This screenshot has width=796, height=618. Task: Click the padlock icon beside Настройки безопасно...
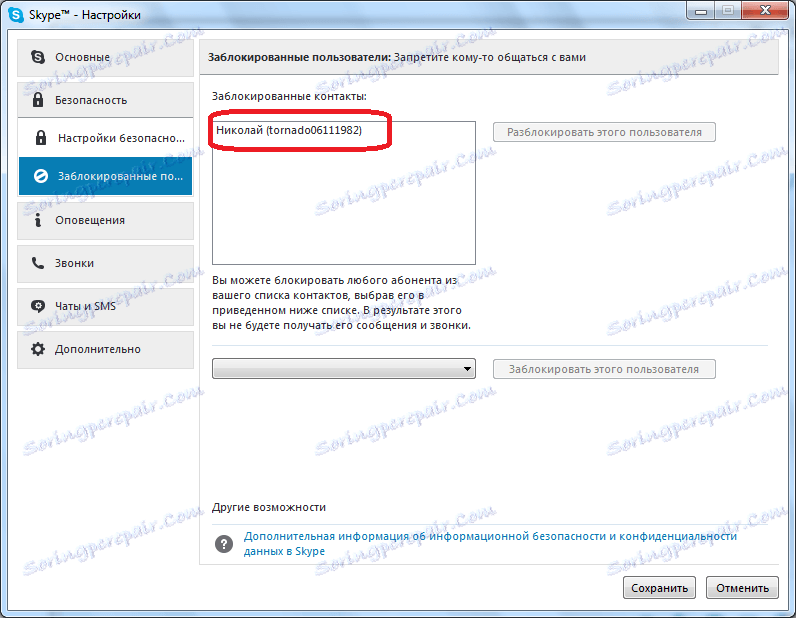click(x=41, y=138)
